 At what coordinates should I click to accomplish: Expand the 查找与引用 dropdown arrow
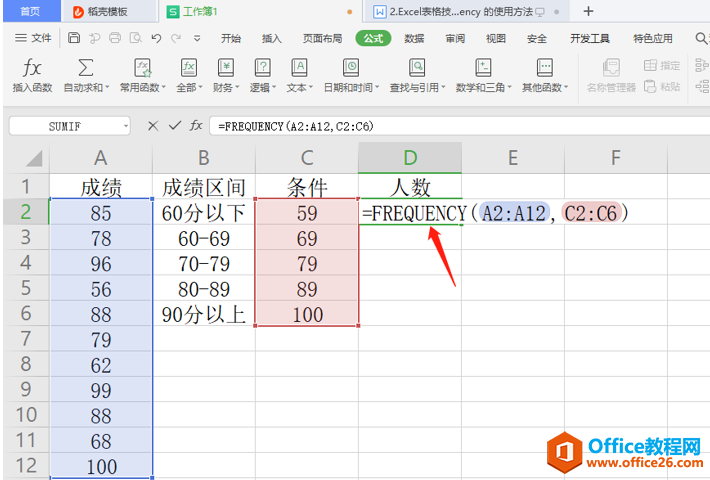click(443, 88)
